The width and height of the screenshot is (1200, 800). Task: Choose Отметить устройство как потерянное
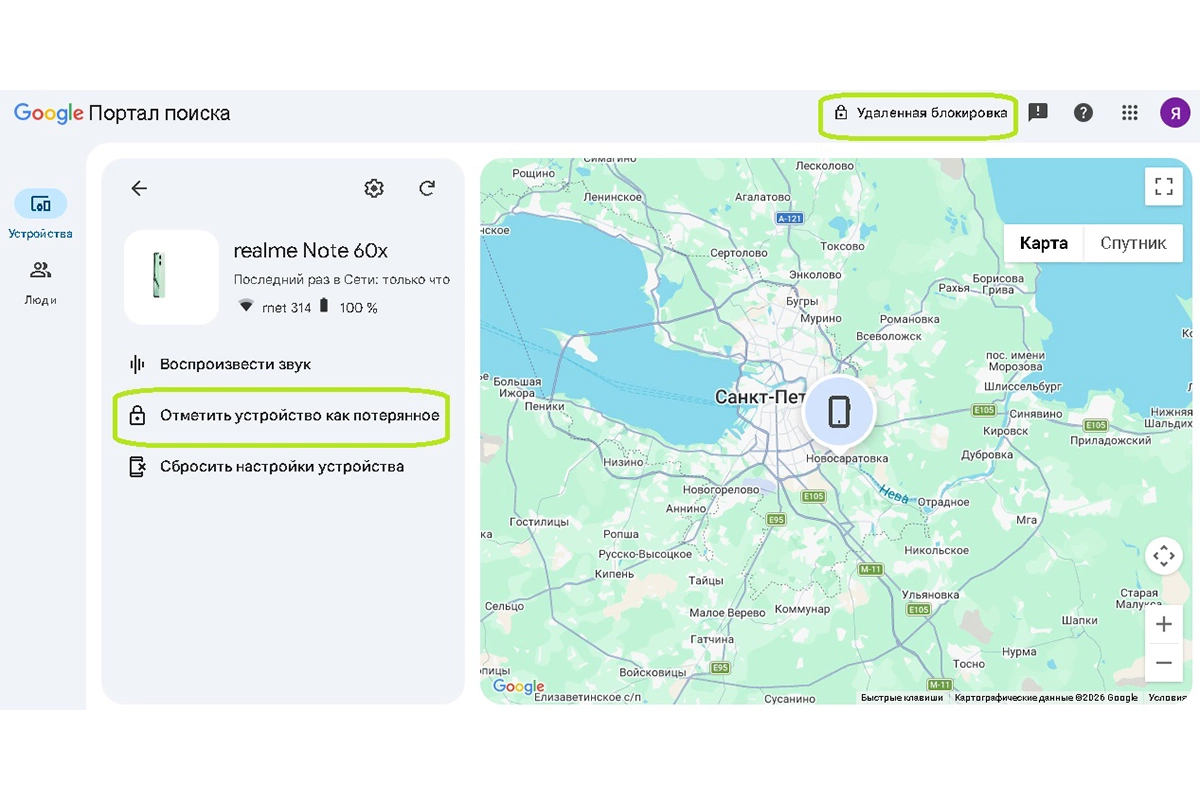coord(284,415)
